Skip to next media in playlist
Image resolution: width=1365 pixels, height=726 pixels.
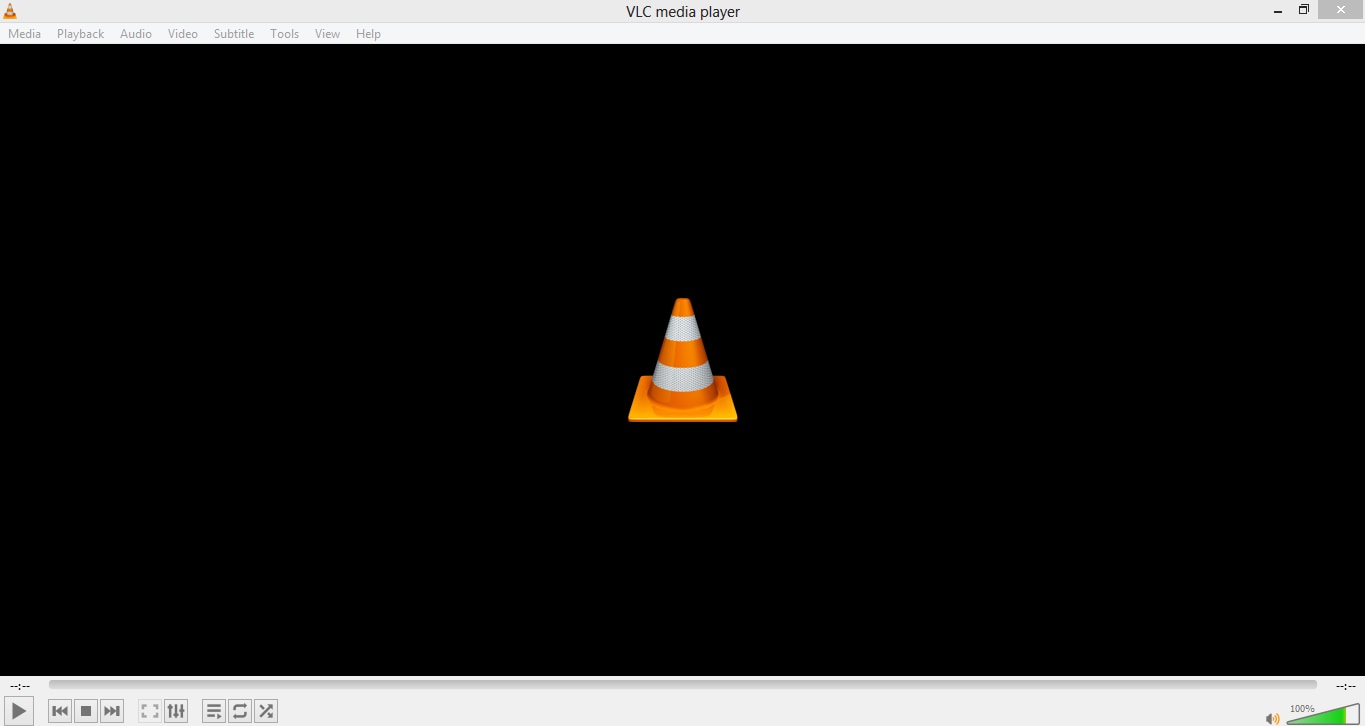coord(112,711)
